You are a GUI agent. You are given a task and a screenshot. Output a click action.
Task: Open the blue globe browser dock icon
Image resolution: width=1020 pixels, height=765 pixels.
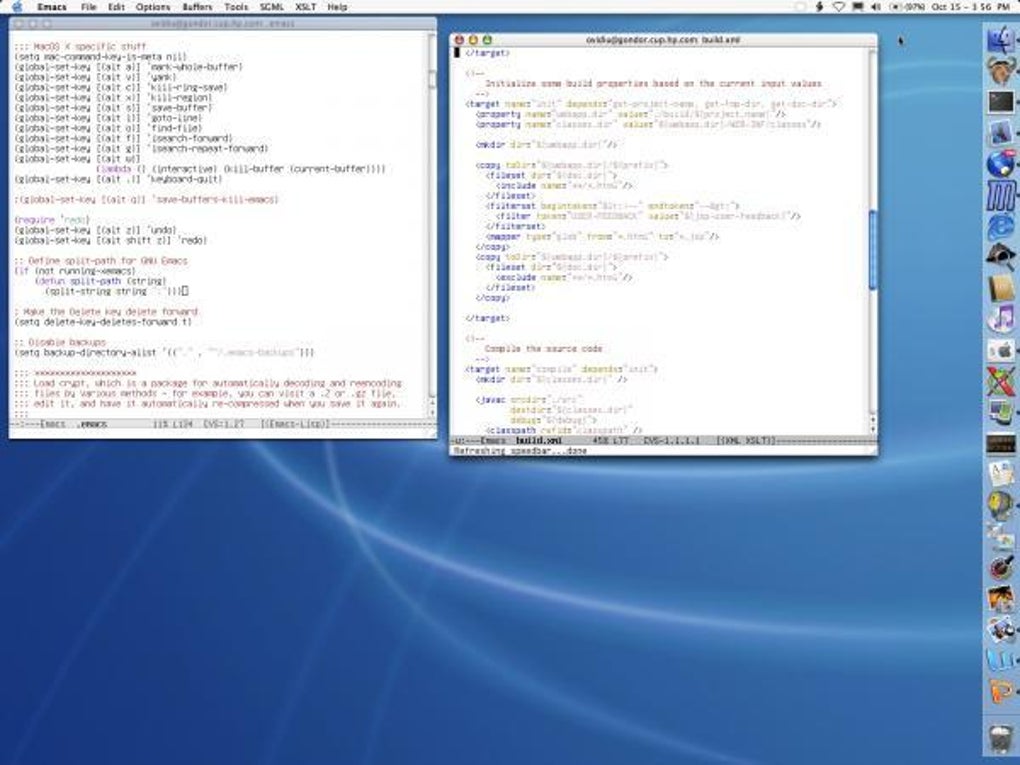(x=1000, y=164)
